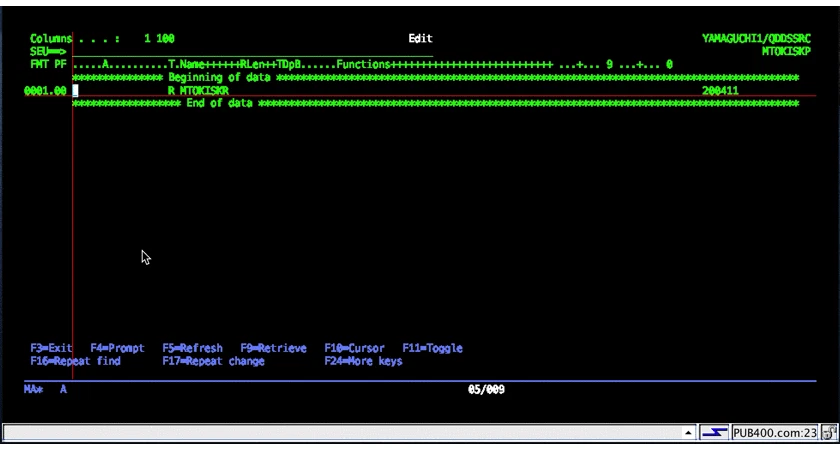Click the MA* A session indicator
840x450 pixels.
(46, 389)
